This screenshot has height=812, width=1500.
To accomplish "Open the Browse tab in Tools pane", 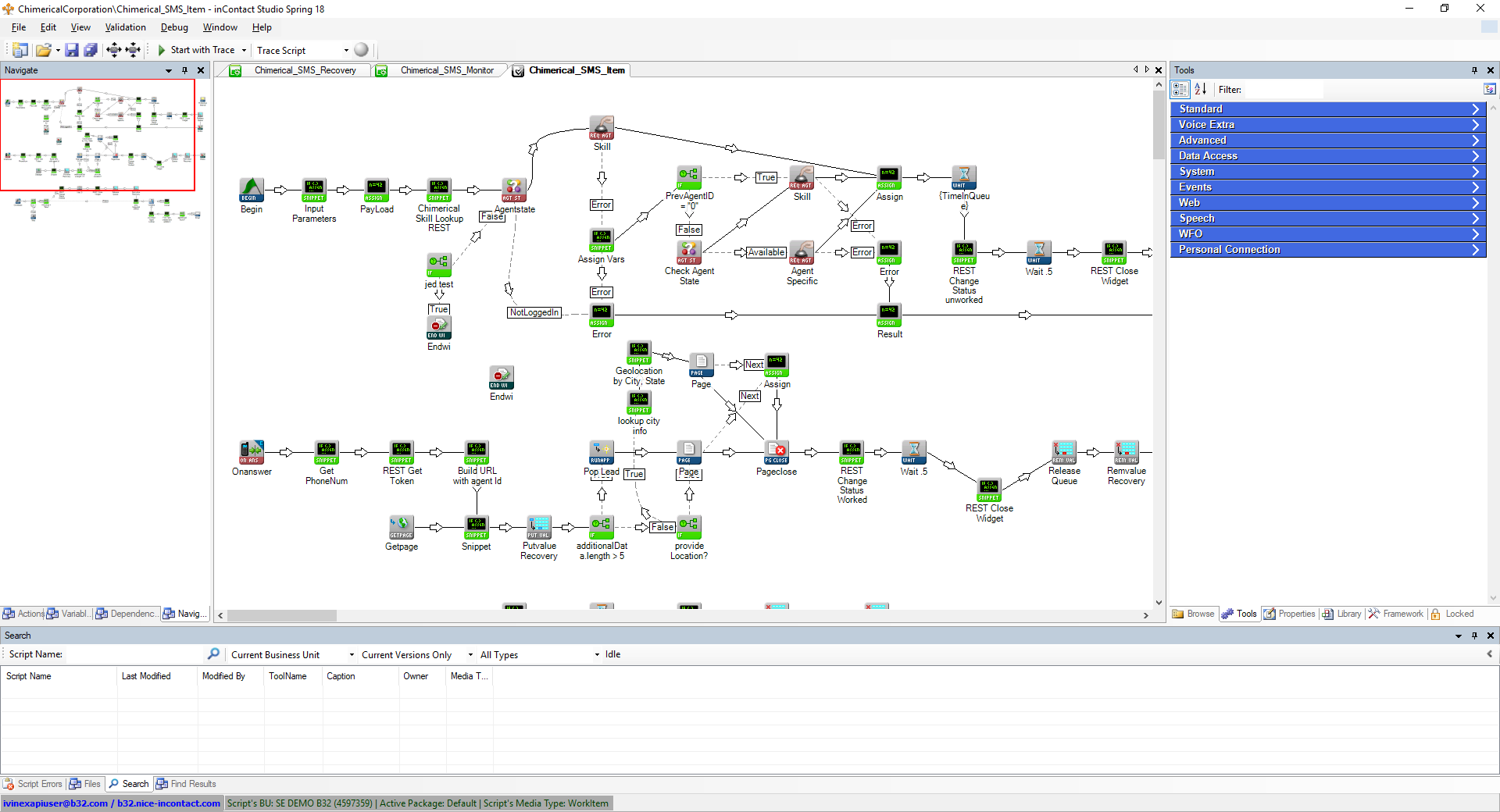I will pos(1194,614).
